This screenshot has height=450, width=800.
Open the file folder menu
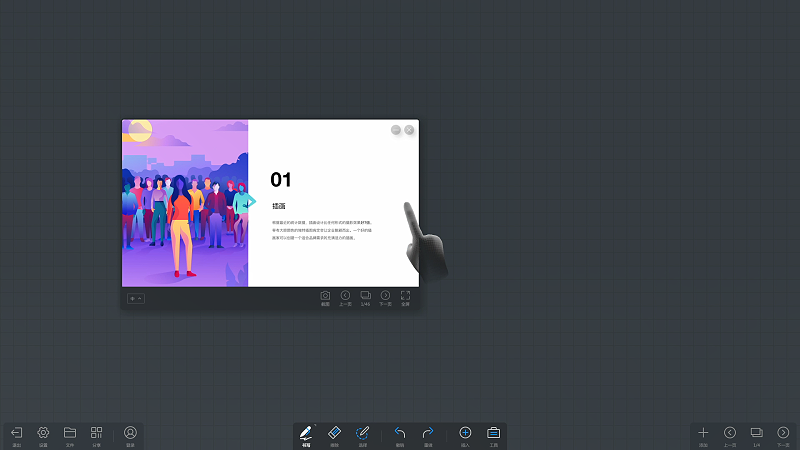(x=70, y=434)
